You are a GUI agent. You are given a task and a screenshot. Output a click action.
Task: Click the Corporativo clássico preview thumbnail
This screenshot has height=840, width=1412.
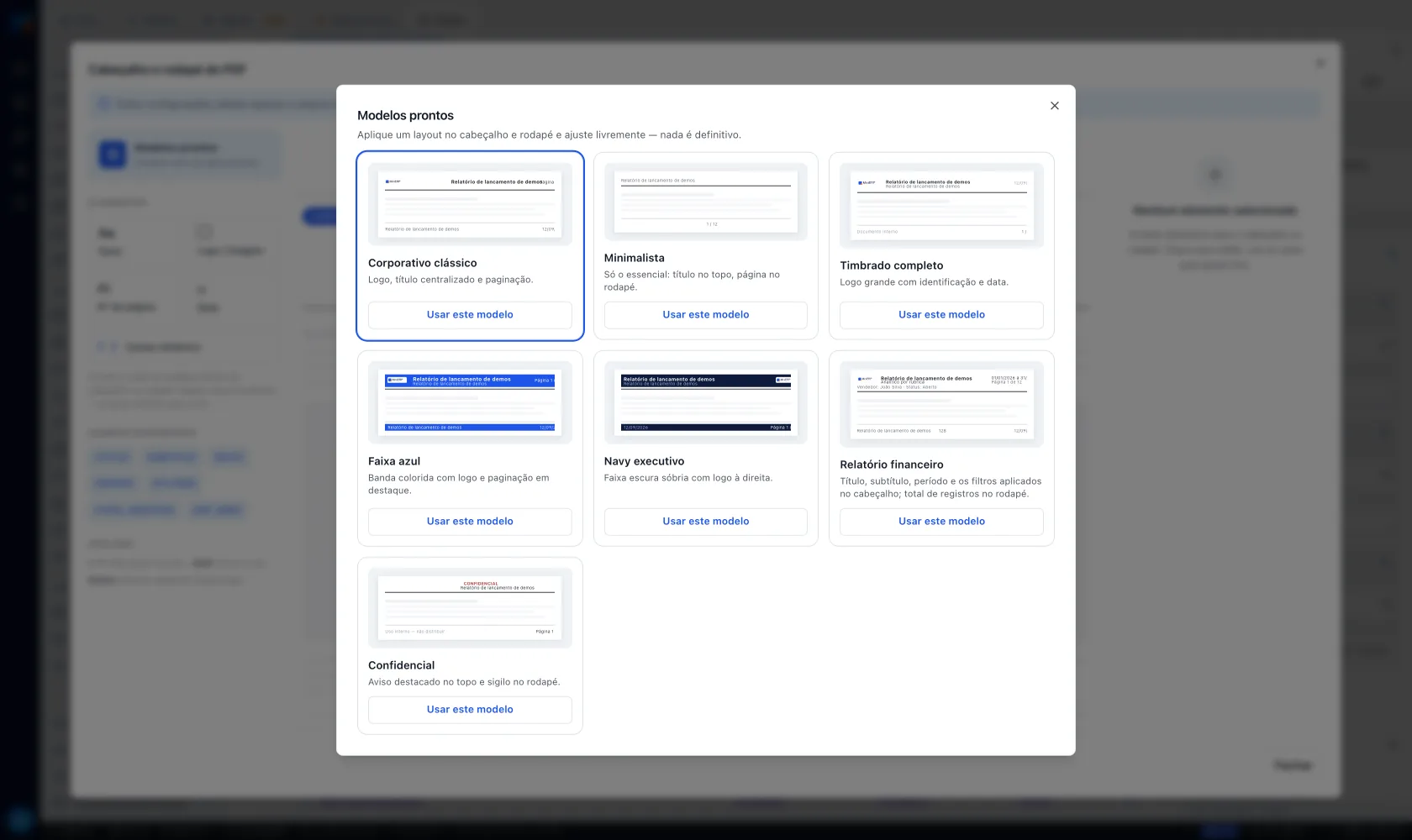[x=470, y=204]
